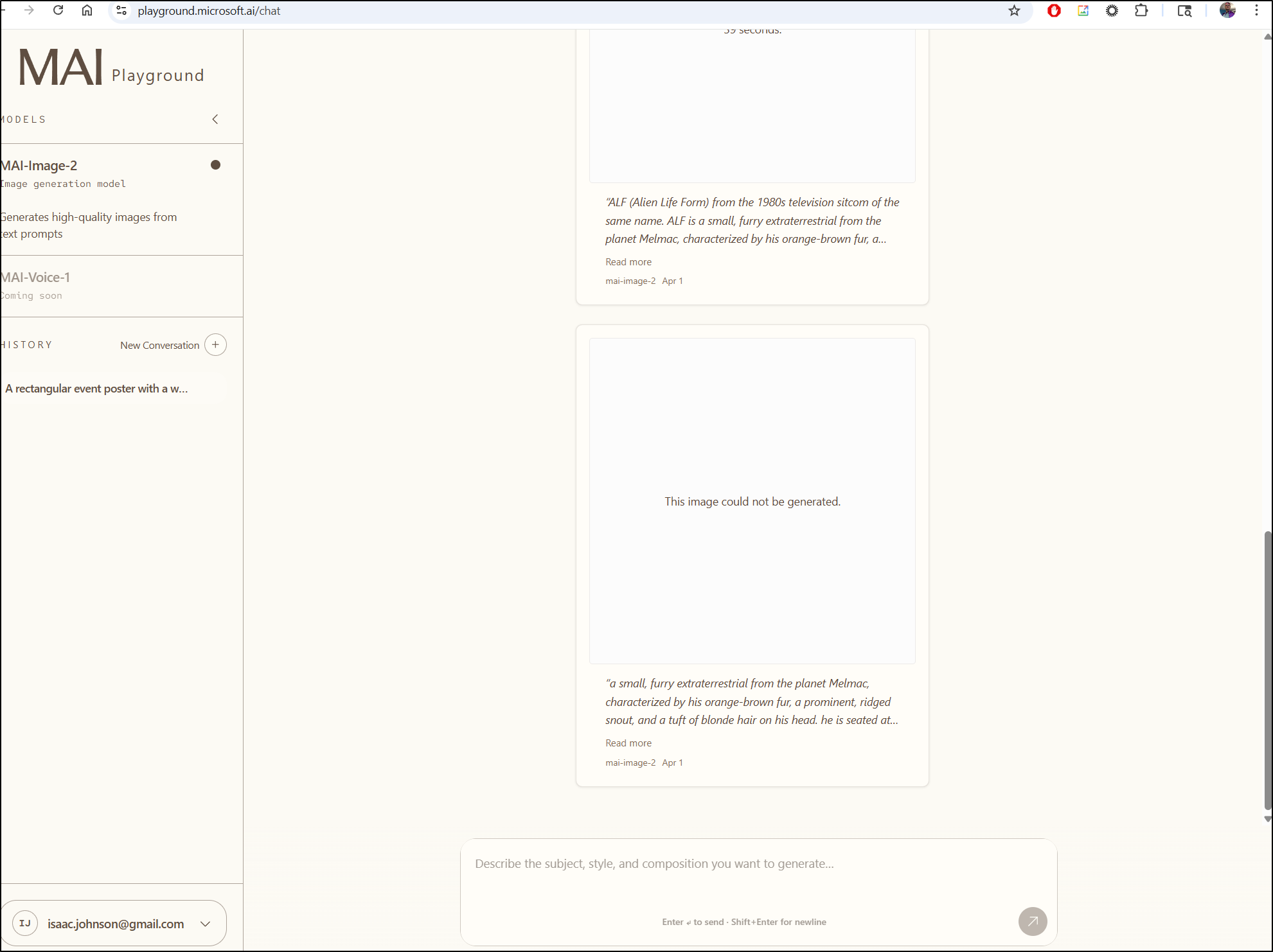Select the MAI-Image-2 model radio dot
The height and width of the screenshot is (952, 1273).
tap(215, 165)
